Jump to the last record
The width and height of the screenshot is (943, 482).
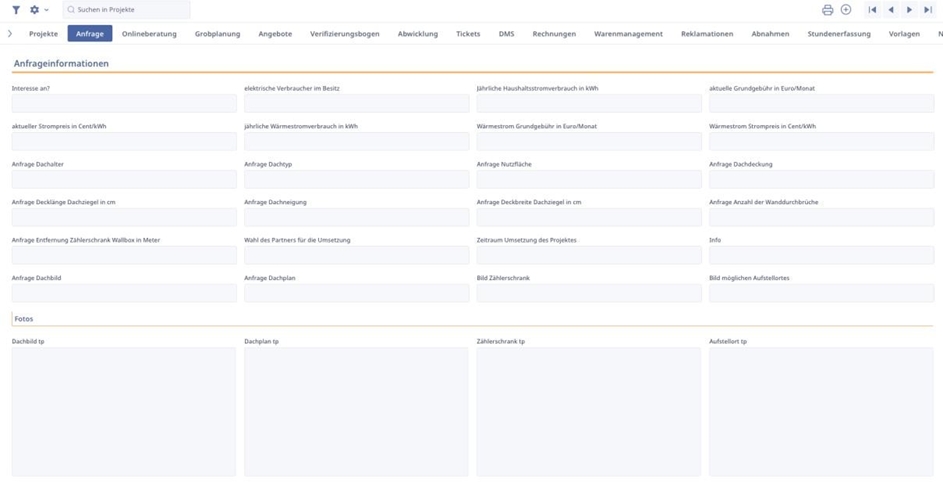click(928, 10)
